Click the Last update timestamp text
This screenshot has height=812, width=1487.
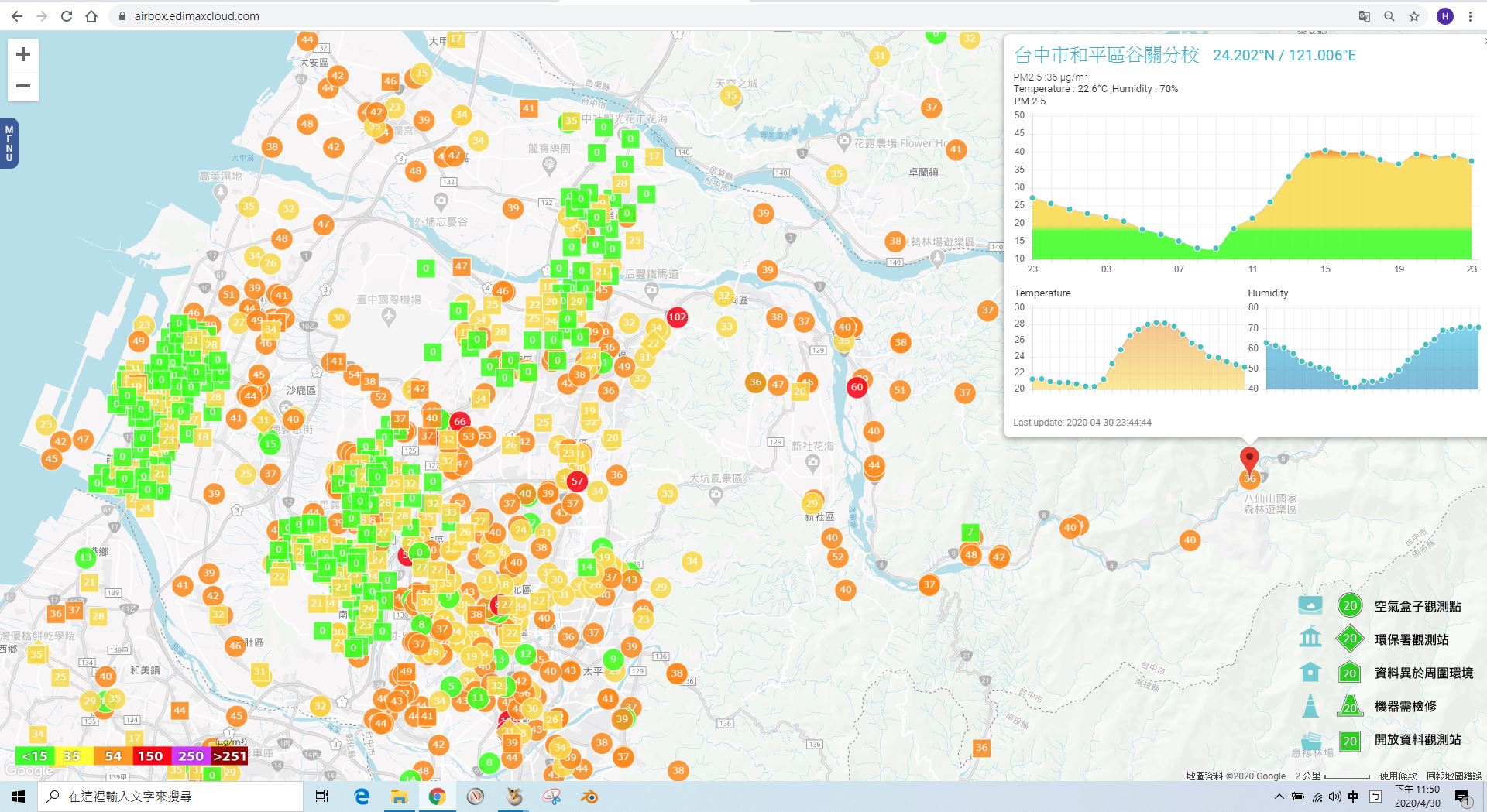coord(1082,423)
